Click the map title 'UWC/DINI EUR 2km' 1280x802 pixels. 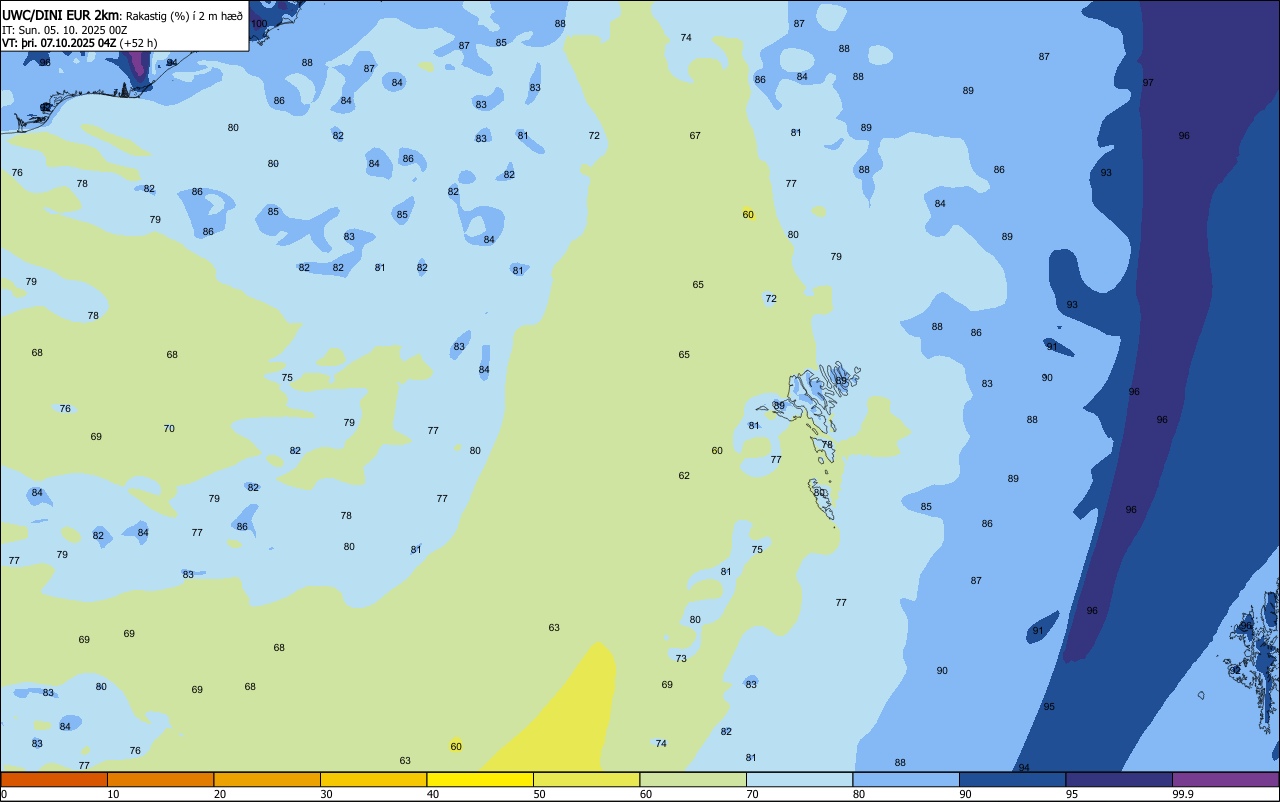coord(61,15)
